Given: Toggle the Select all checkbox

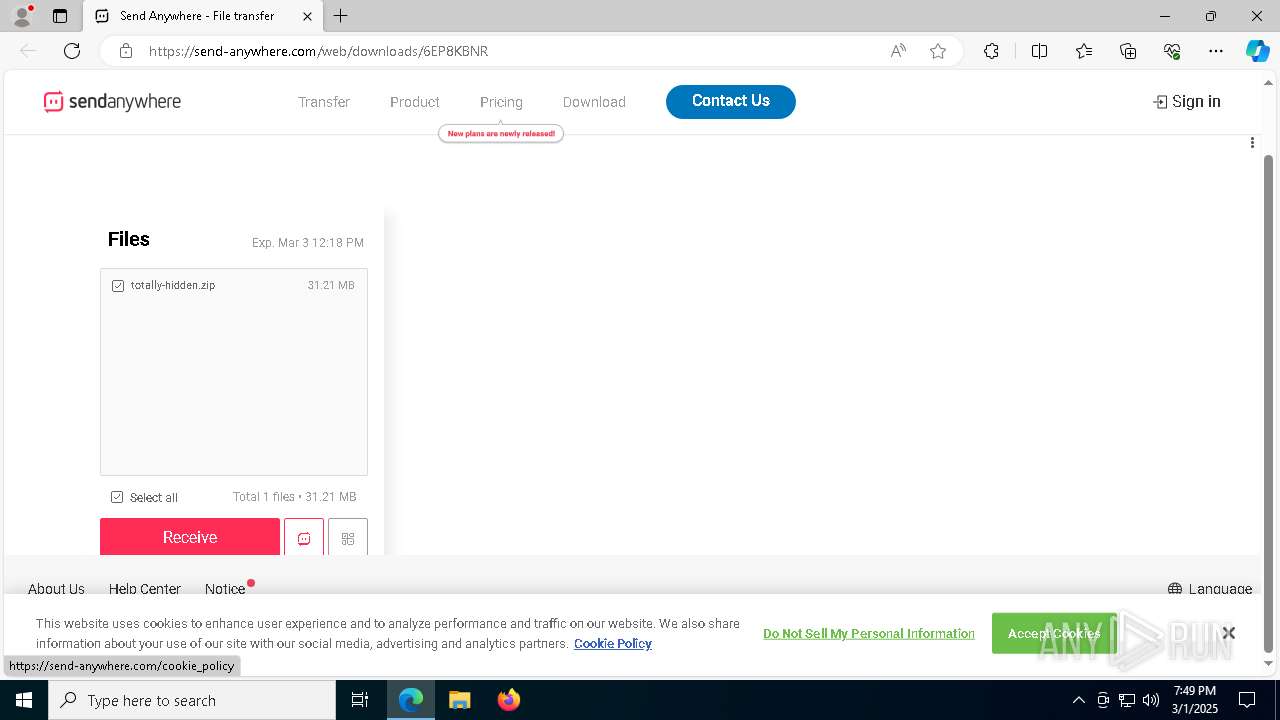Looking at the screenshot, I should 117,497.
